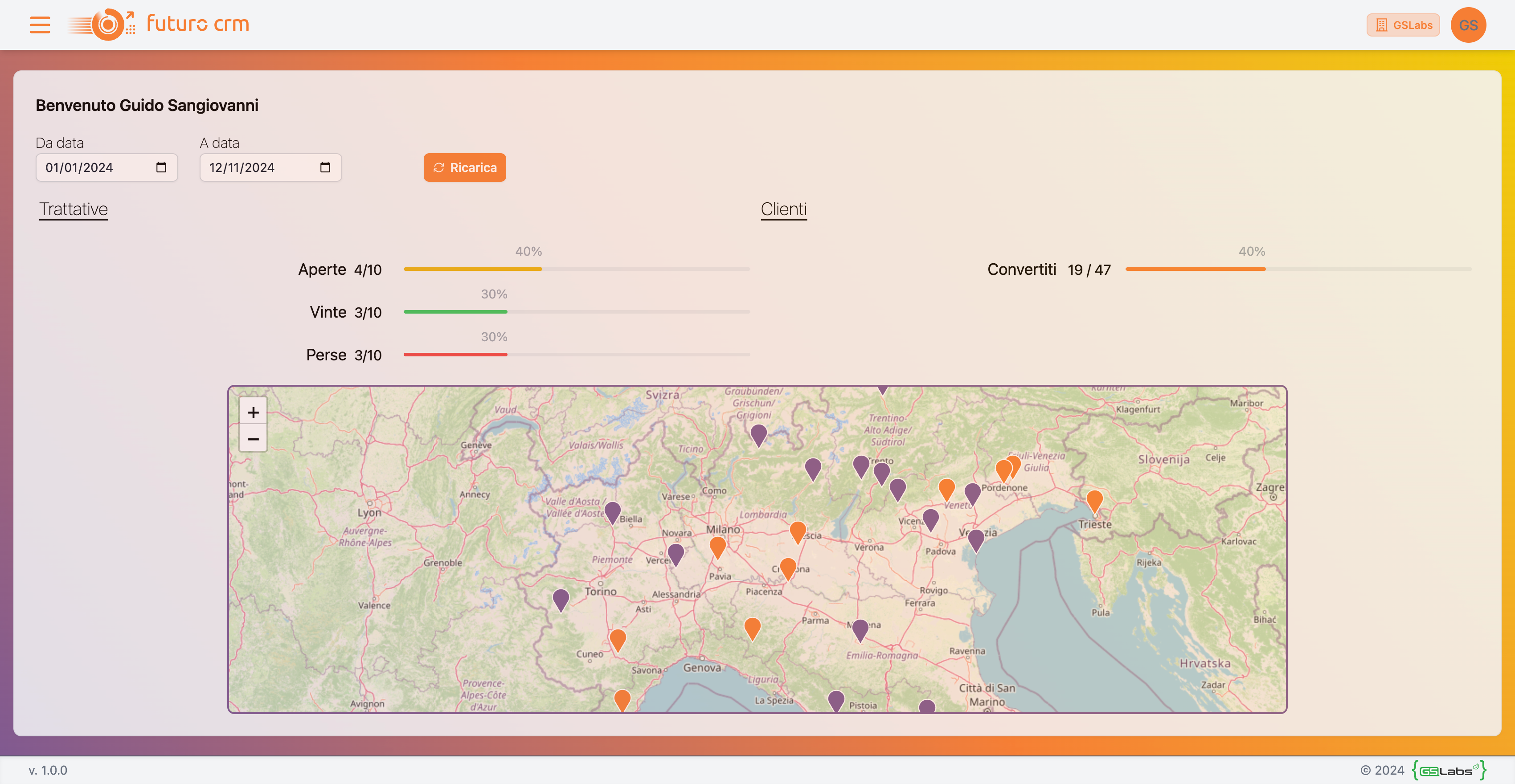The image size is (1515, 784).
Task: Reload data with Ricarica button
Action: tap(465, 167)
